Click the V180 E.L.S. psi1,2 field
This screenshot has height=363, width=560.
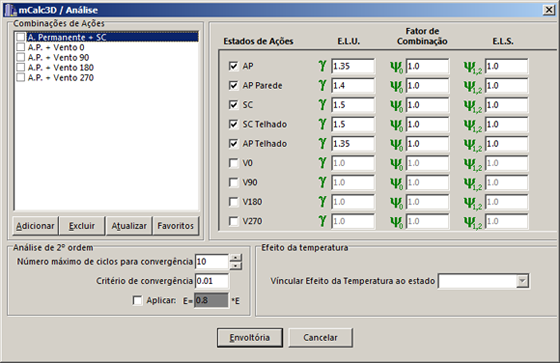pyautogui.click(x=506, y=202)
